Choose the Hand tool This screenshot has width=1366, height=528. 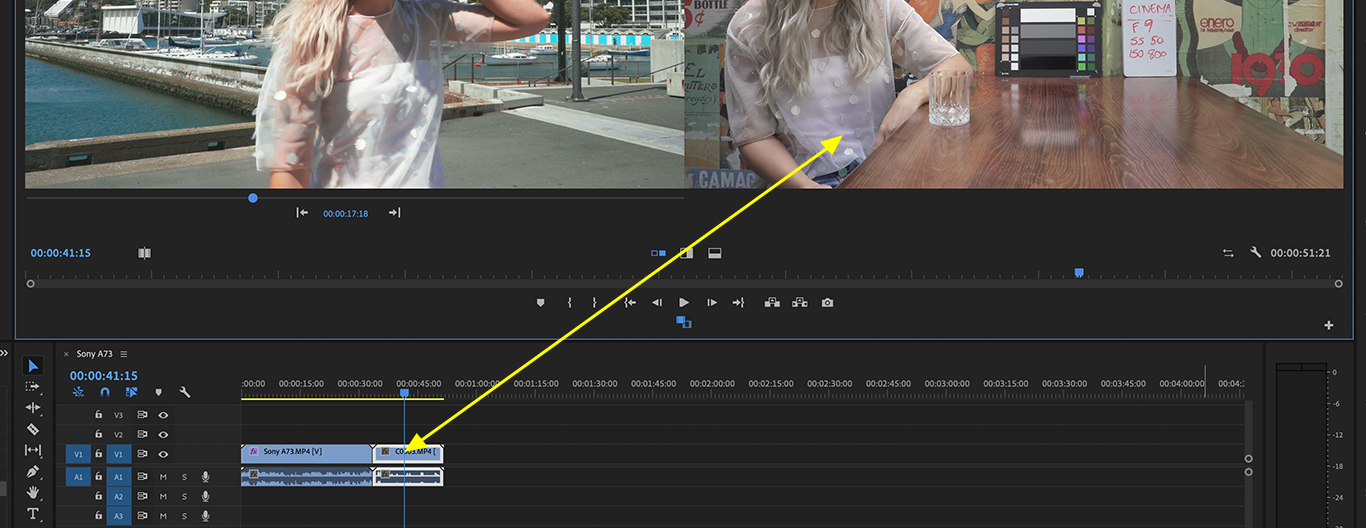coord(32,492)
